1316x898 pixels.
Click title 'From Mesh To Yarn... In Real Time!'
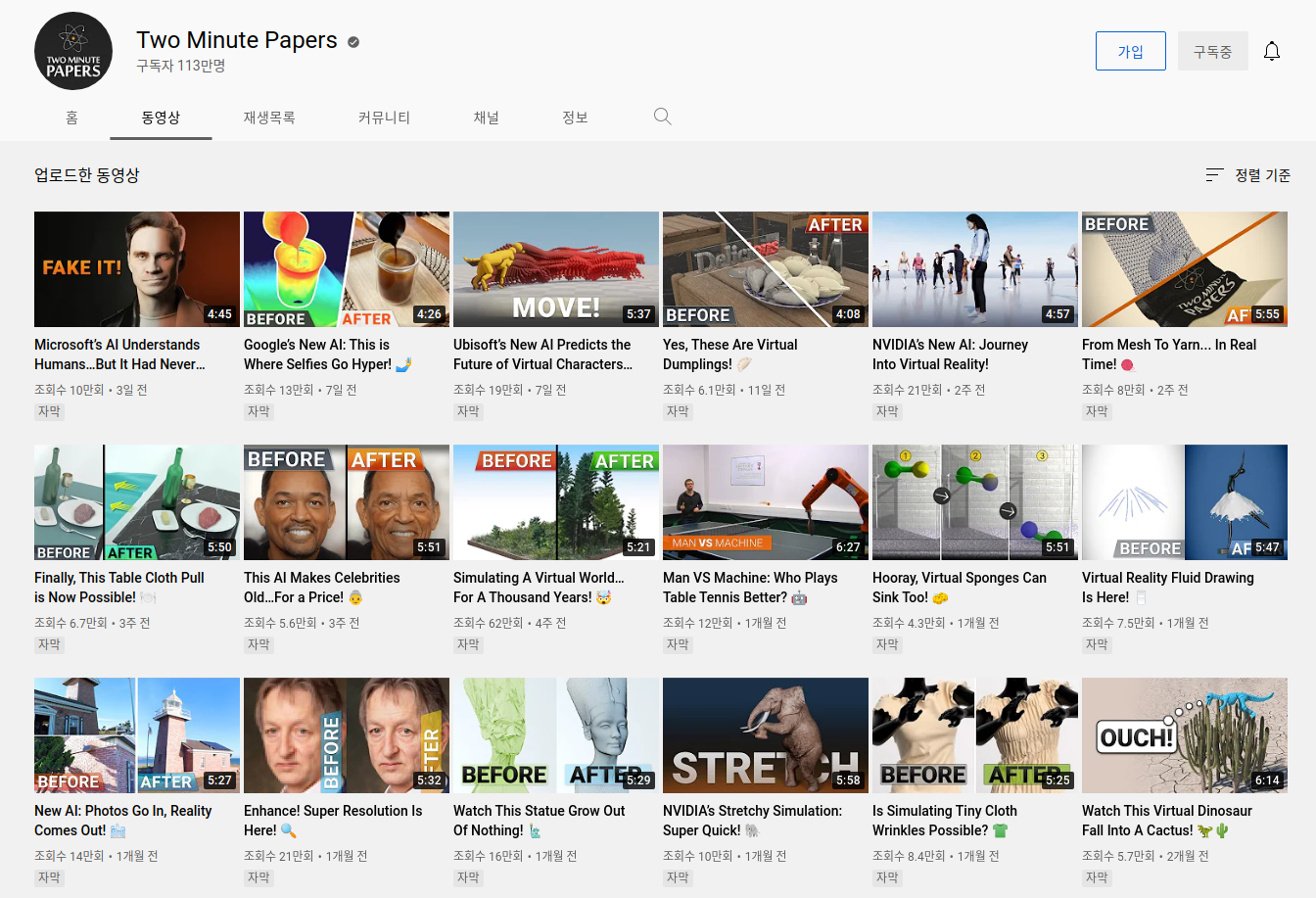pyautogui.click(x=1169, y=354)
